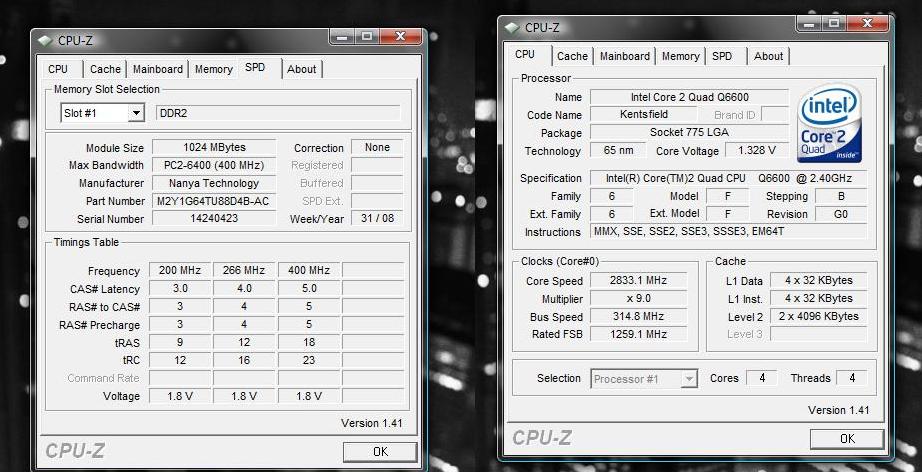Click the Intel Core 2 Quad logo
This screenshot has height=472, width=922.
[x=829, y=123]
